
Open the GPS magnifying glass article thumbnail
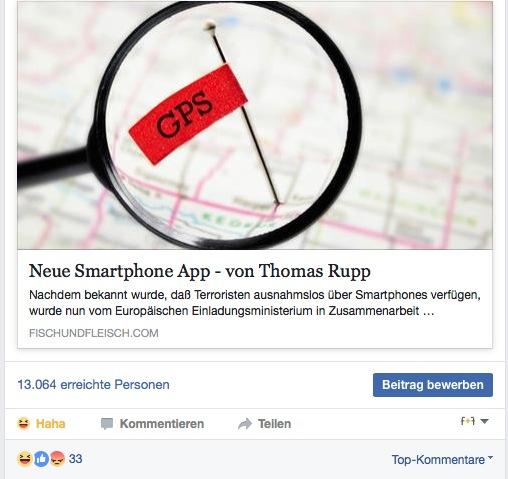(255, 125)
